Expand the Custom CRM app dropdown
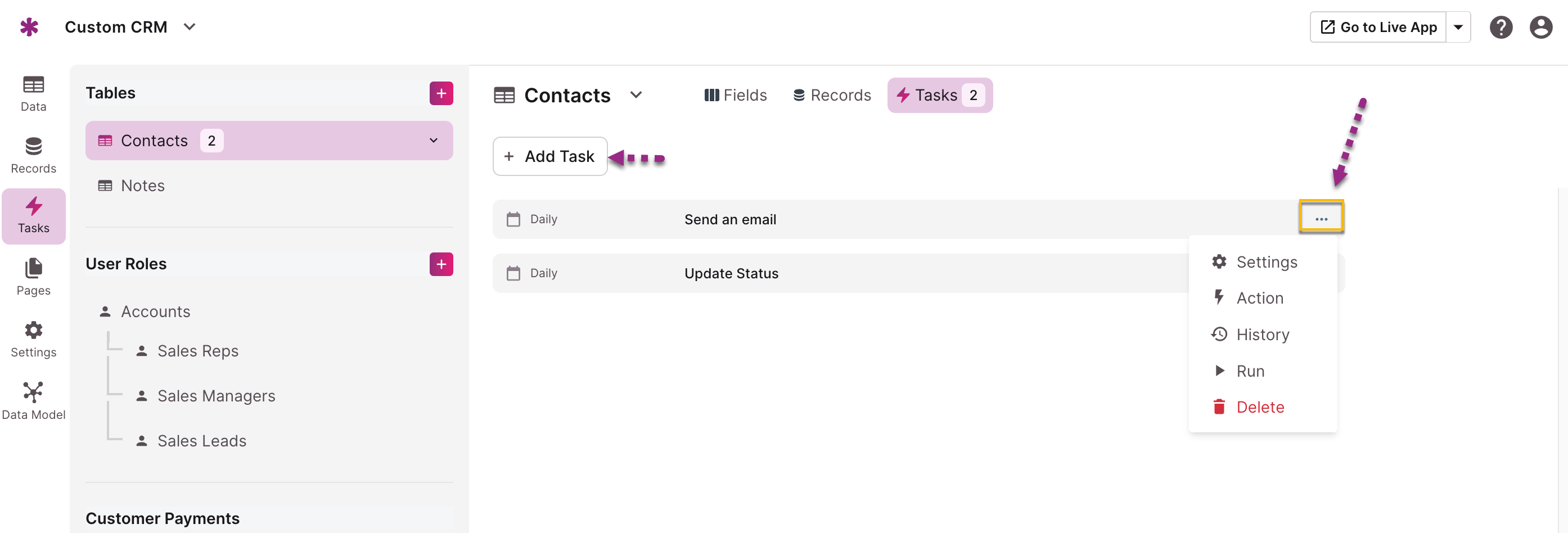Screen dimensions: 1568x533 click(190, 27)
